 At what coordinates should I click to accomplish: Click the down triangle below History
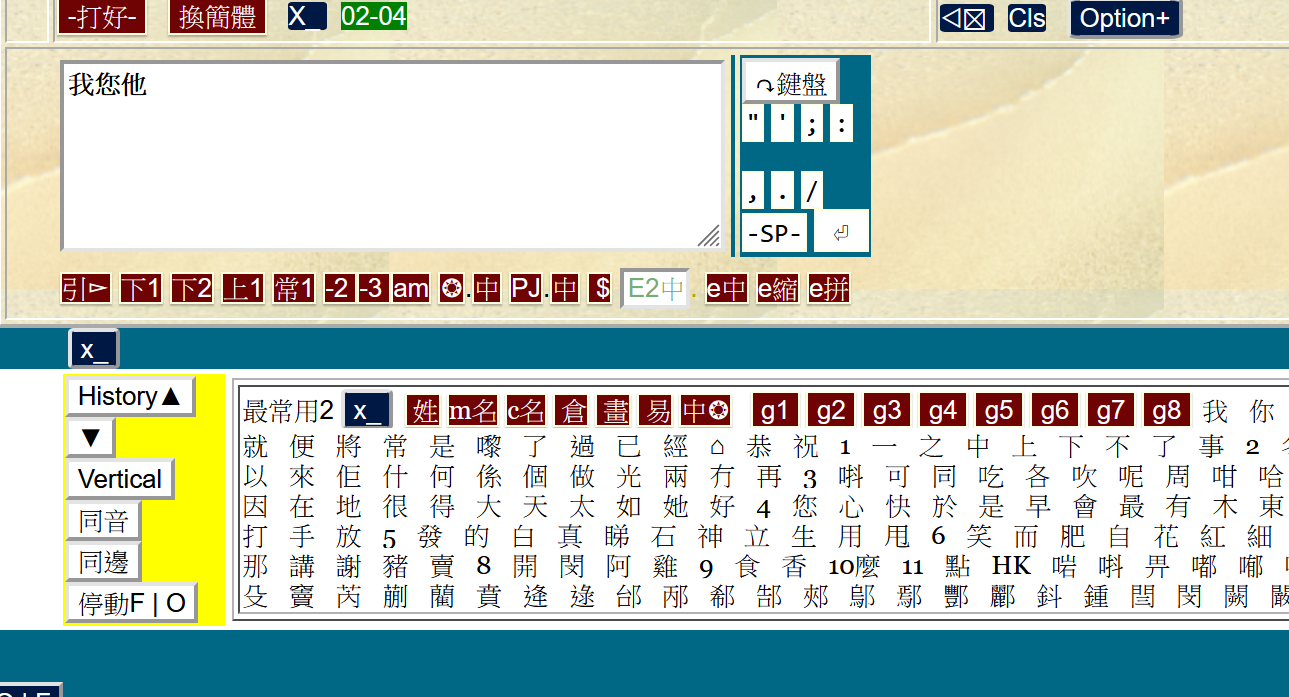click(90, 438)
